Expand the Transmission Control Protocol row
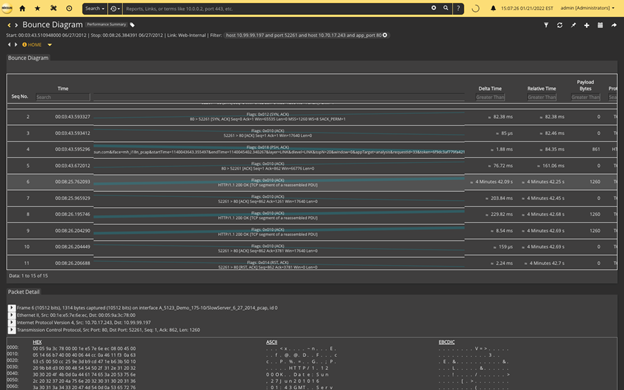 click(12, 330)
